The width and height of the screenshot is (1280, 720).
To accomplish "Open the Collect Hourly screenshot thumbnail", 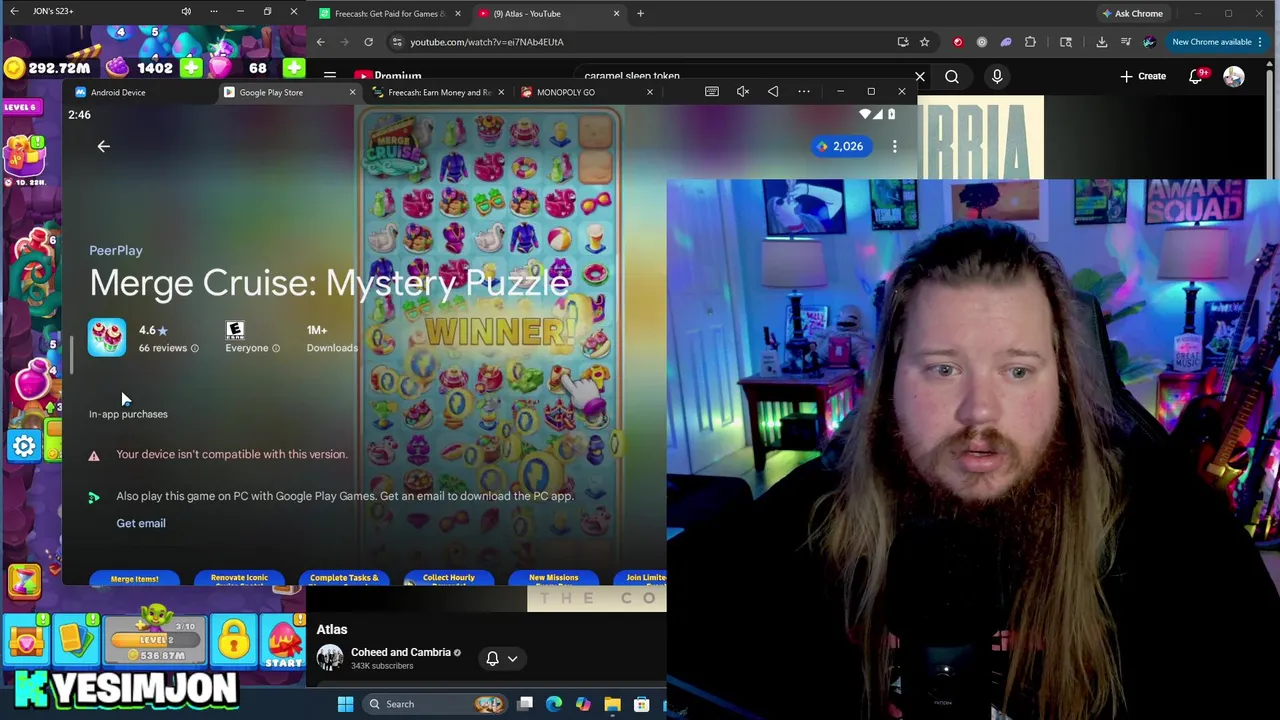I will point(448,579).
